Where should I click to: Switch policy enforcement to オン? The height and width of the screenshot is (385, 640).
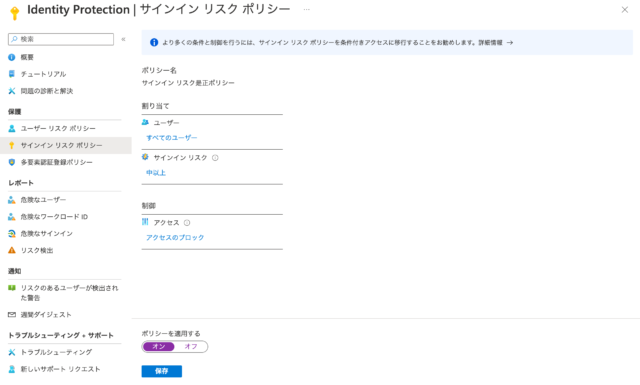159,347
